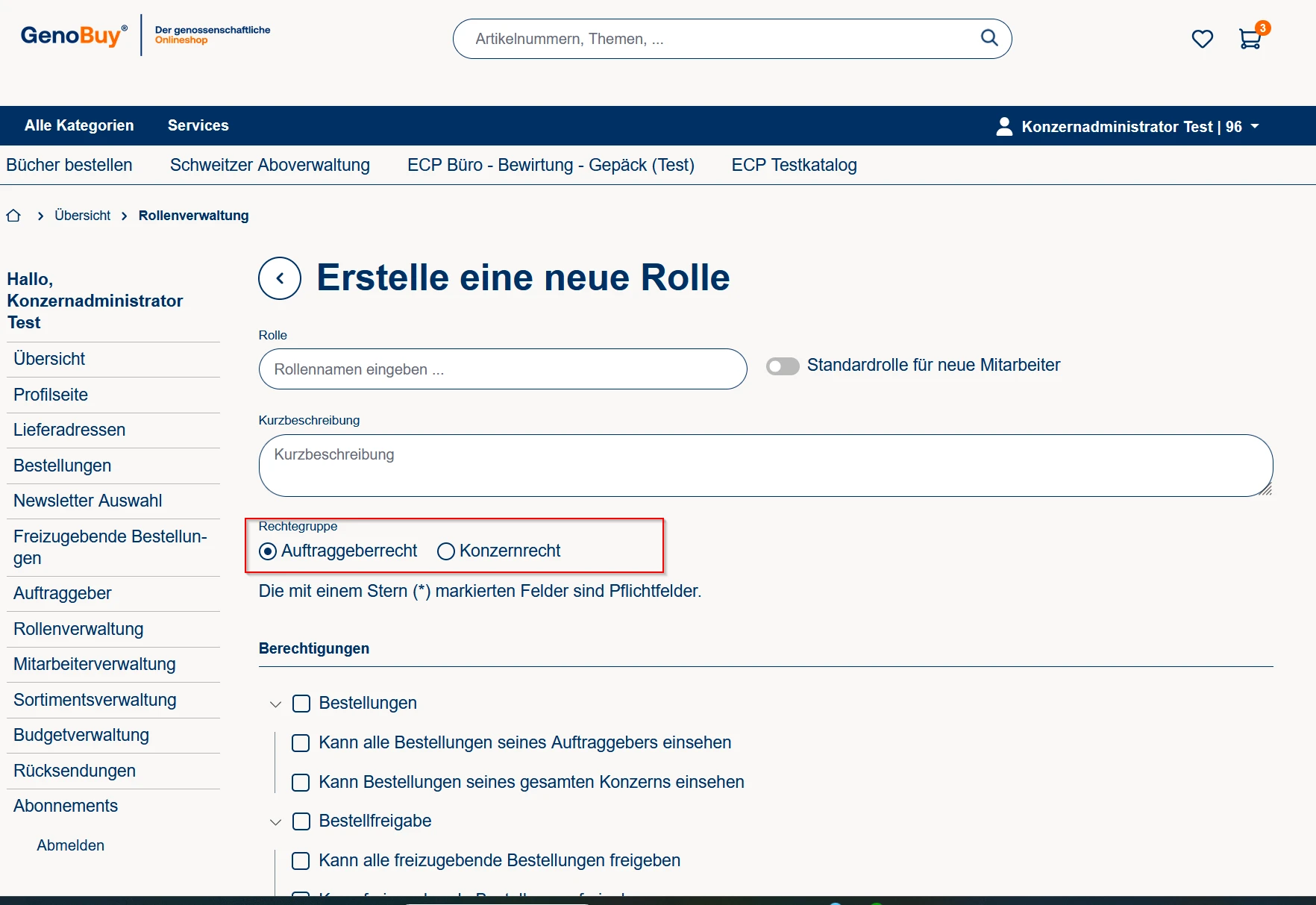Click the user profile icon
Screen dimensions: 1316x905
pyautogui.click(x=1004, y=126)
